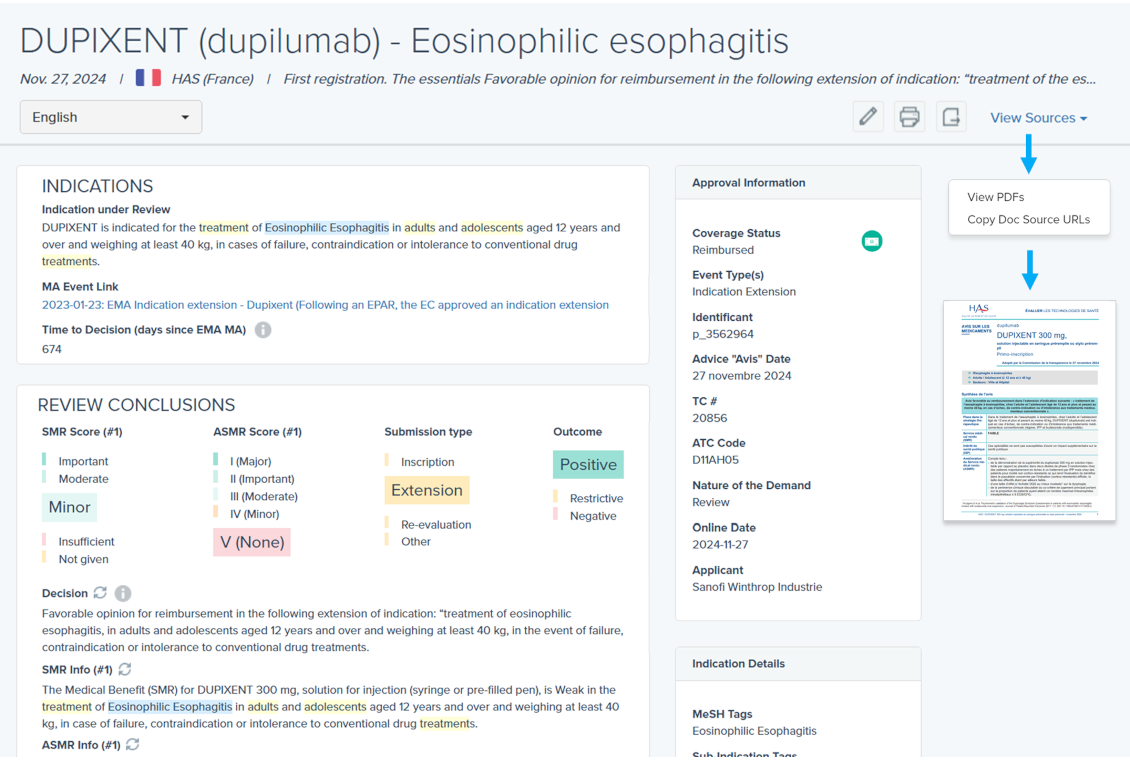The height and width of the screenshot is (760, 1130).
Task: Click the Nov. 27, 2024 header date
Action: (x=63, y=79)
